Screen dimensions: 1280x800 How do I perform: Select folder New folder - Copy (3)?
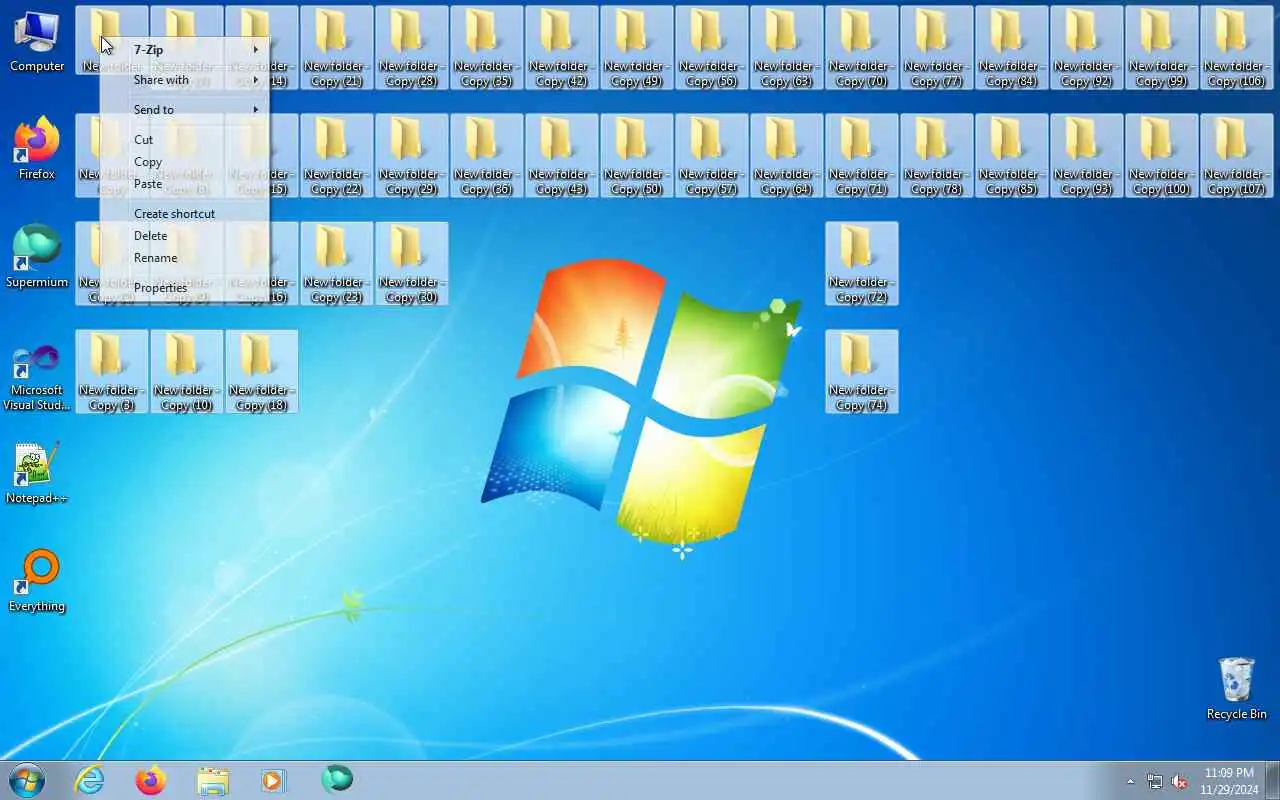point(112,372)
